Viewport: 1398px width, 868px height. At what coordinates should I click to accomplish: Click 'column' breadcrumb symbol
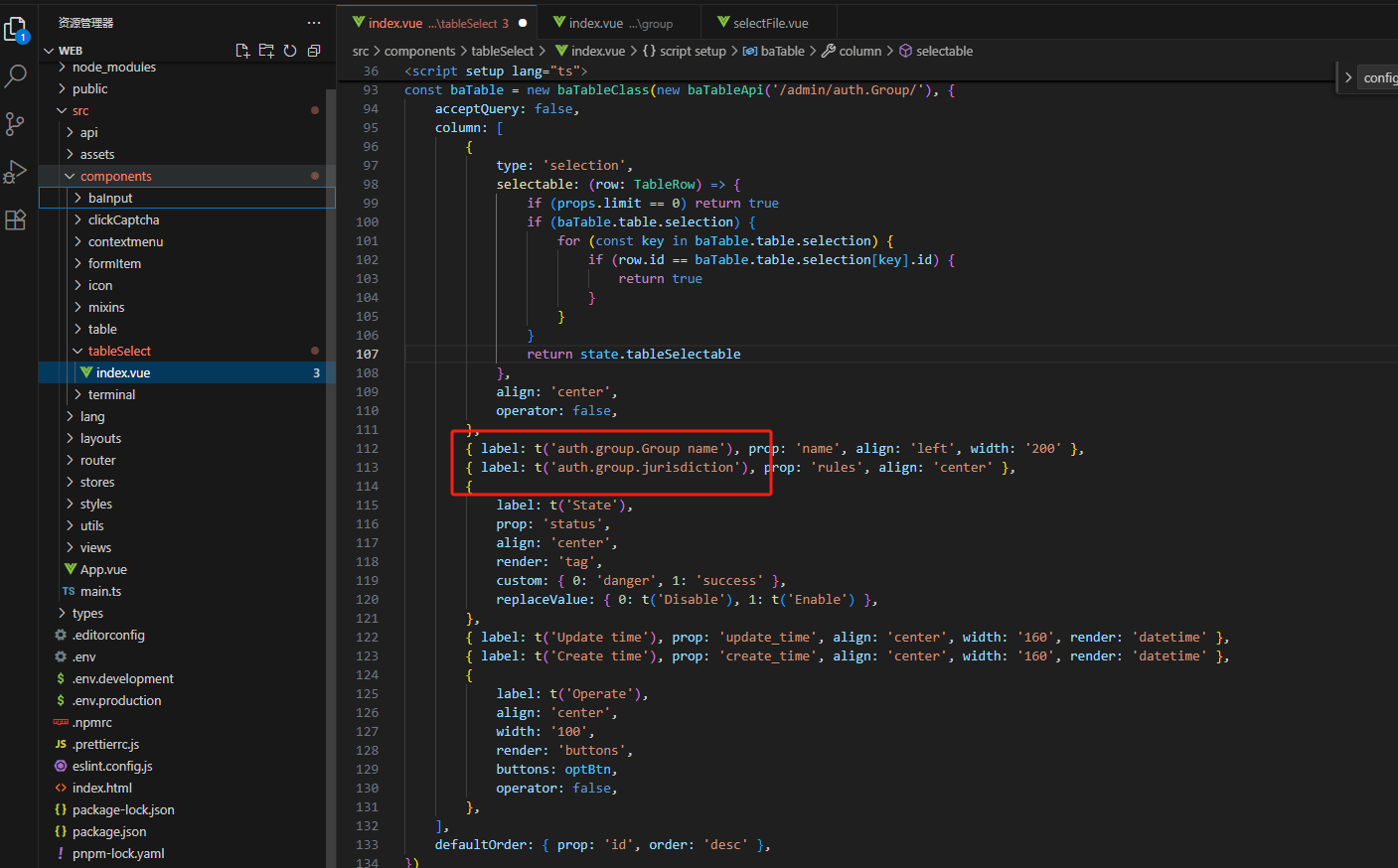coord(852,52)
